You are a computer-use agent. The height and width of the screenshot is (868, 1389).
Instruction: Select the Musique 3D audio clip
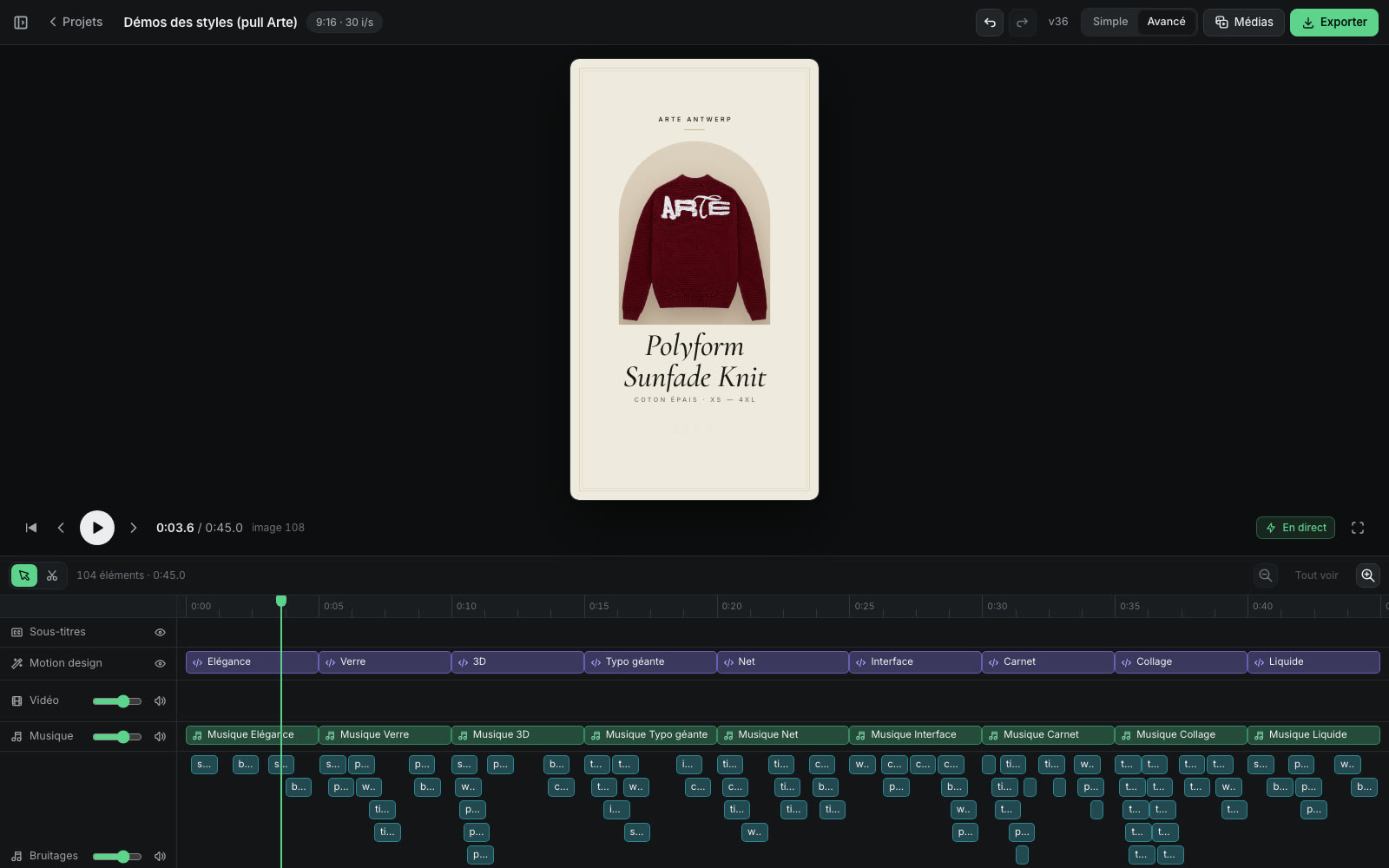coord(517,735)
